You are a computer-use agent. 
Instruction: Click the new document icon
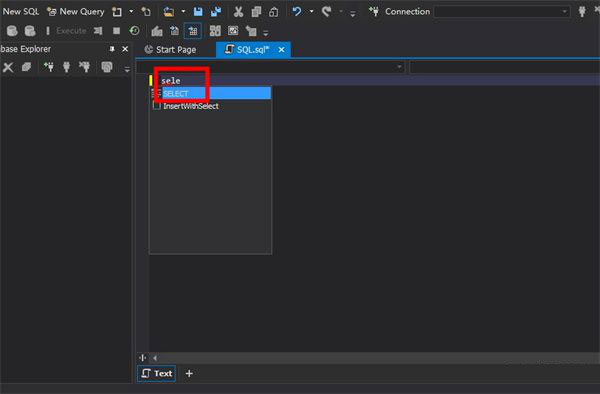117,12
